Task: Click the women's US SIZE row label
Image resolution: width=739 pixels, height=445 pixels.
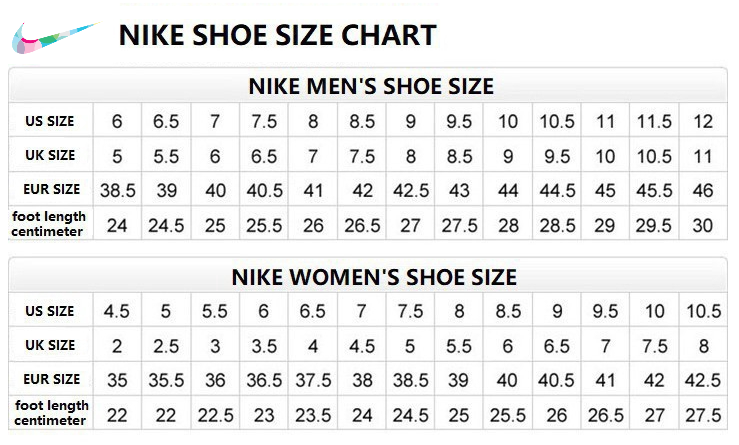Action: (x=50, y=311)
